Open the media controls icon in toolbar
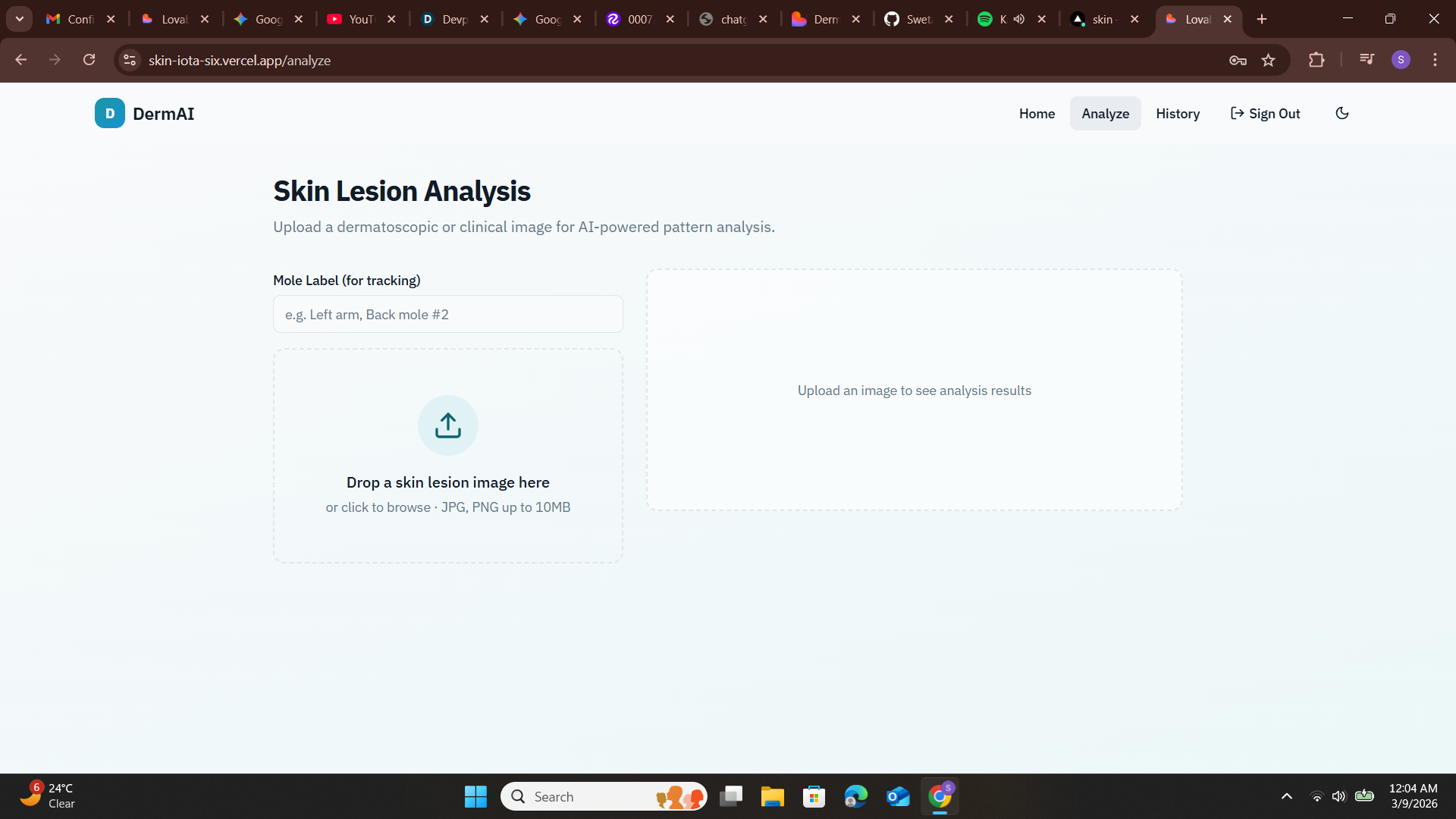The image size is (1456, 819). click(x=1367, y=59)
